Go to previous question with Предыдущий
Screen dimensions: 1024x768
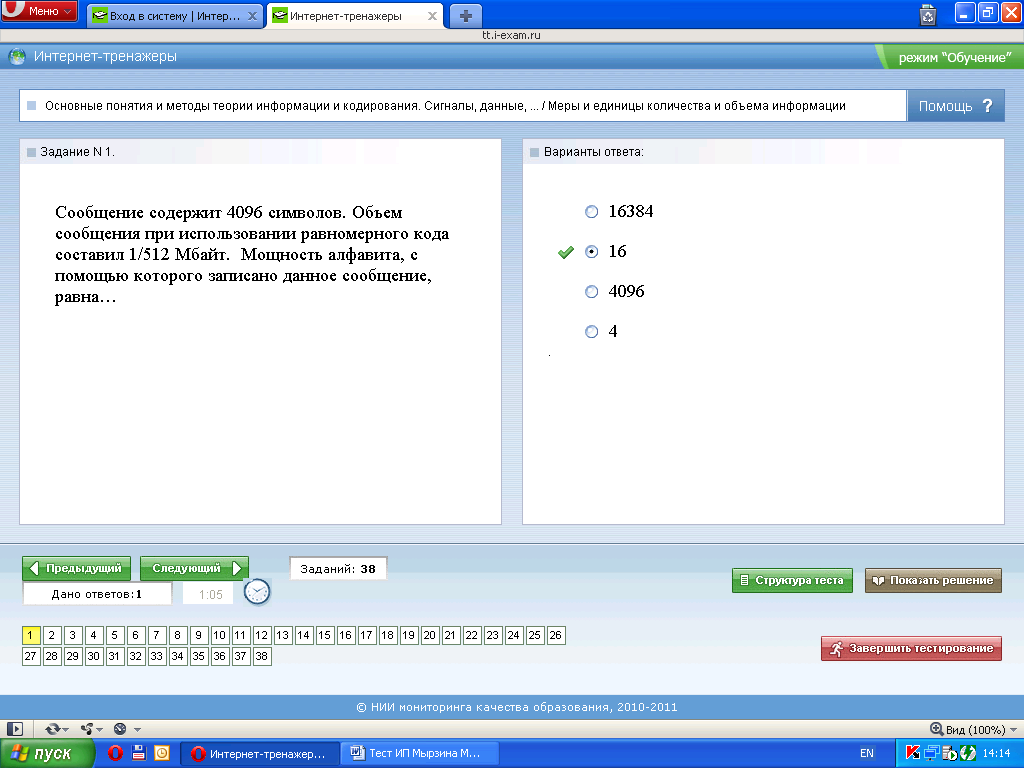[76, 568]
